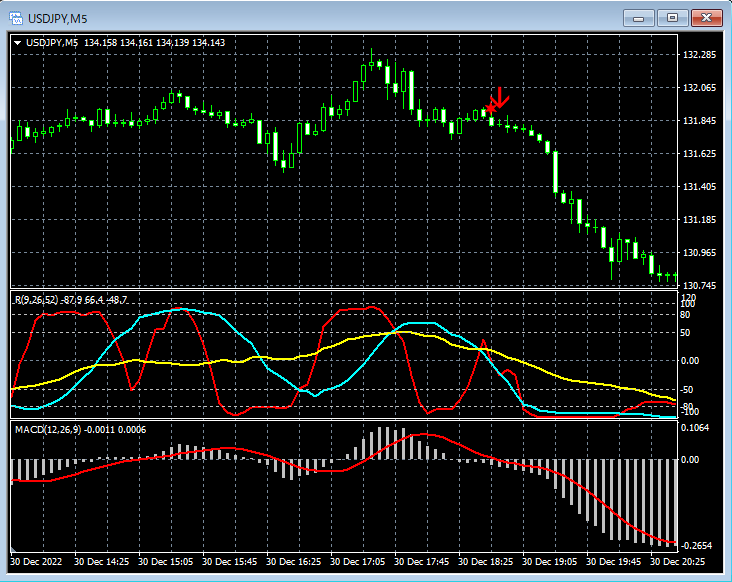The image size is (732, 582).
Task: Click the USDJPY chart window icon
Action: [16, 18]
